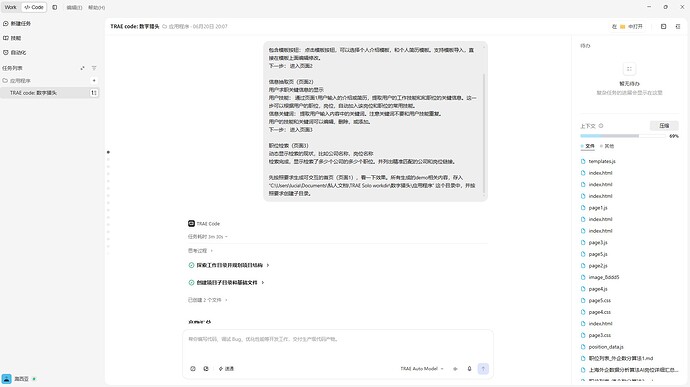Click second circular icon in input toolbar
This screenshot has height=387, width=690.
click(x=206, y=369)
